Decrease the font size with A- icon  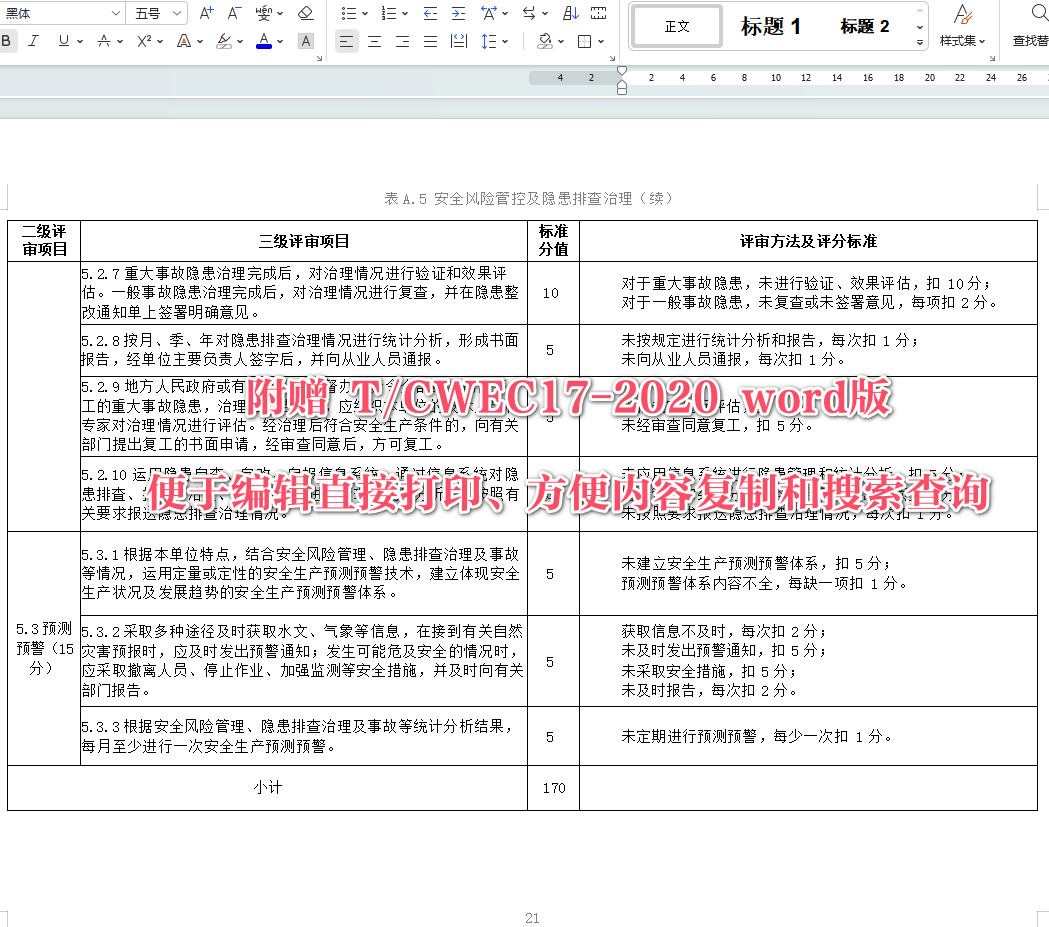233,13
